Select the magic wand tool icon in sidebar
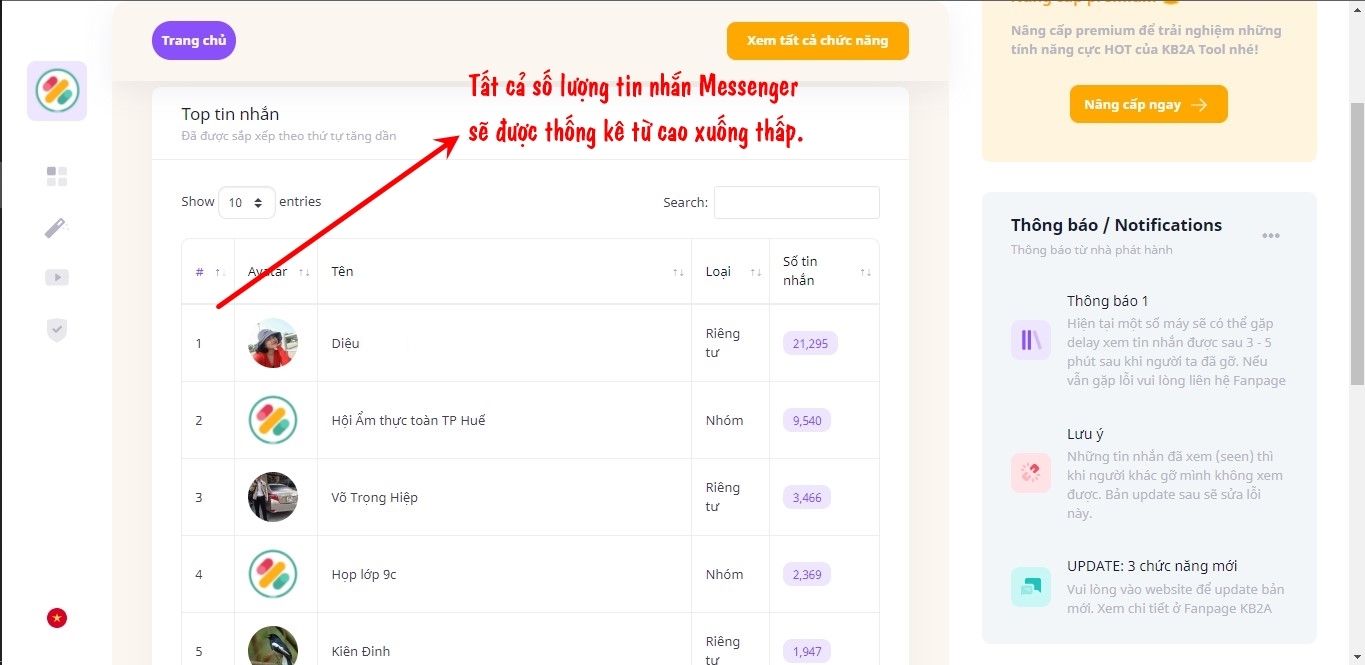The image size is (1365, 665). point(57,227)
